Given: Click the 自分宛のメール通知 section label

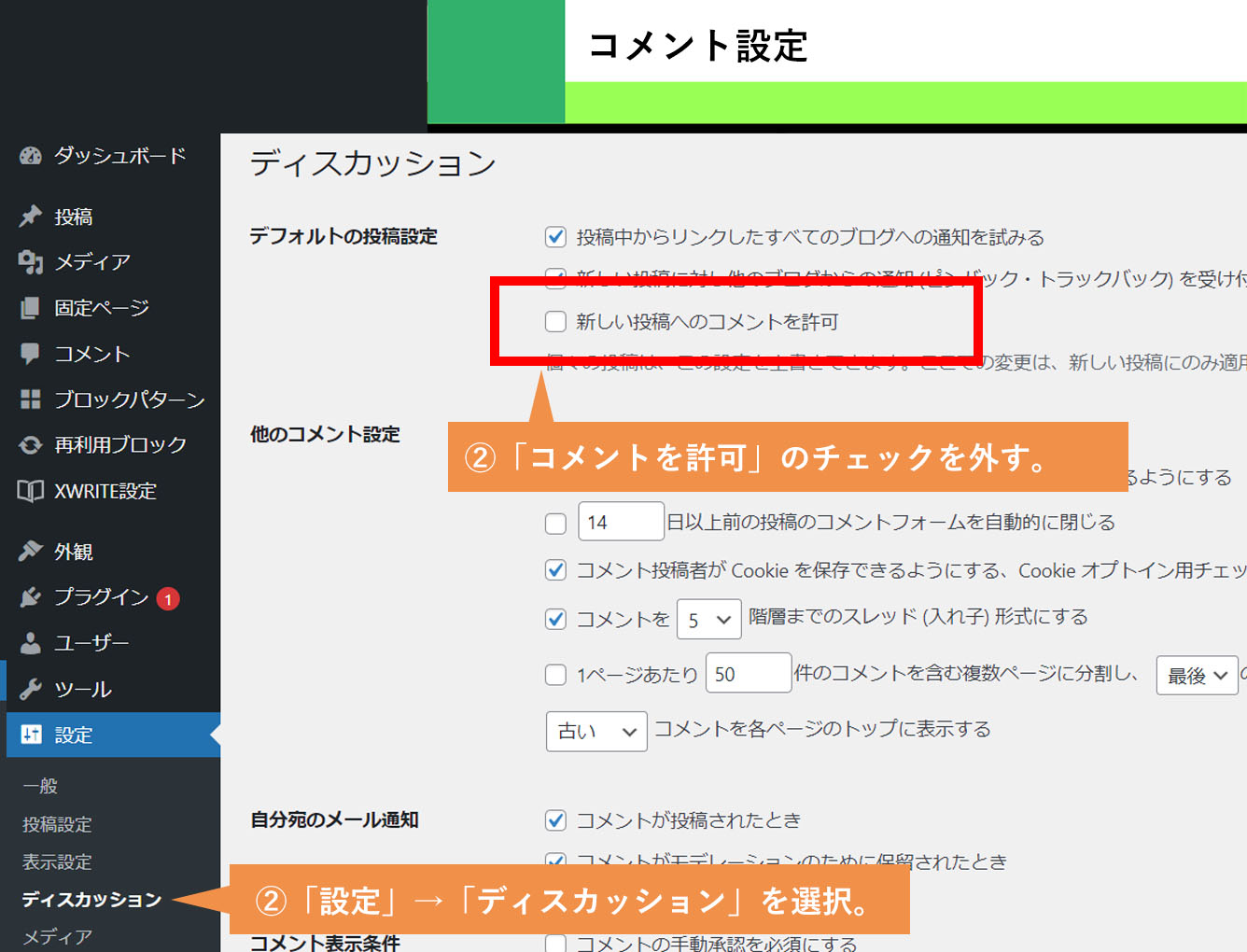Looking at the screenshot, I should point(334,819).
